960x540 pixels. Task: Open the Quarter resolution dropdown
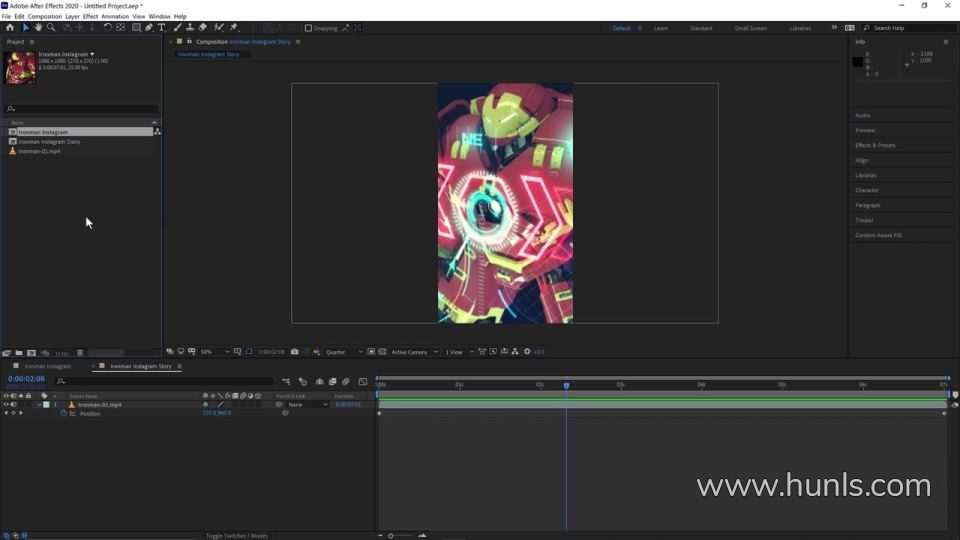(340, 352)
